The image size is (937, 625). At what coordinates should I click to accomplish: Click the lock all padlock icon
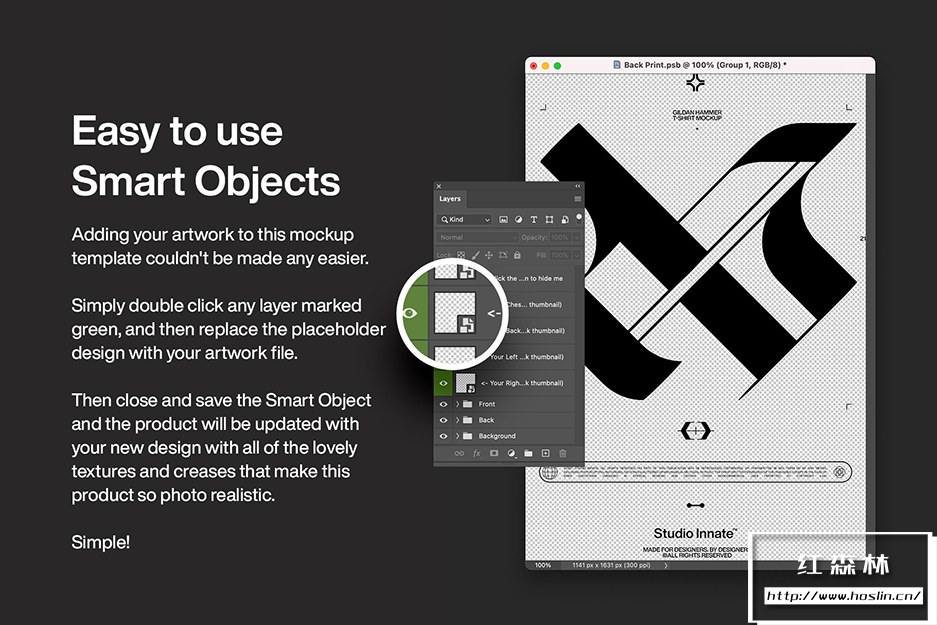[518, 255]
